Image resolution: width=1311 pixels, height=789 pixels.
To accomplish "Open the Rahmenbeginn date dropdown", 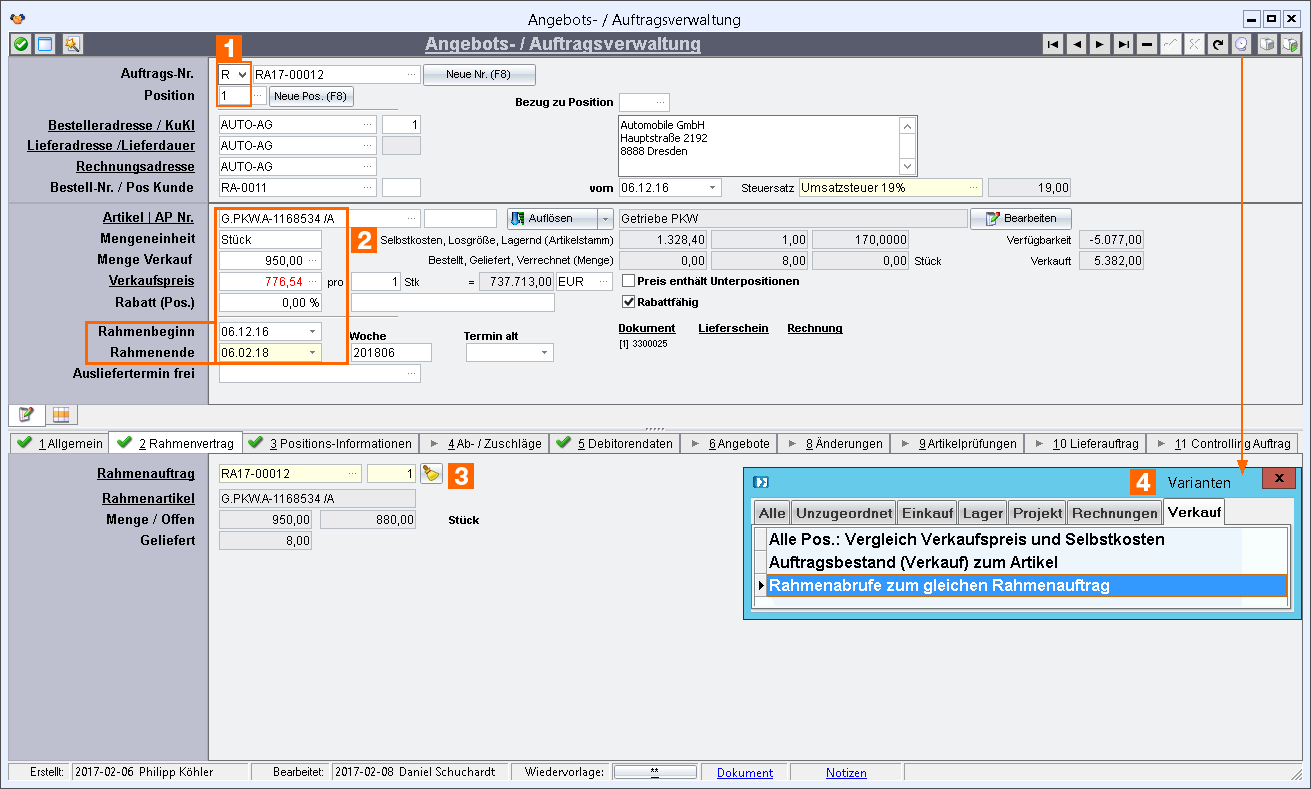I will coord(313,331).
